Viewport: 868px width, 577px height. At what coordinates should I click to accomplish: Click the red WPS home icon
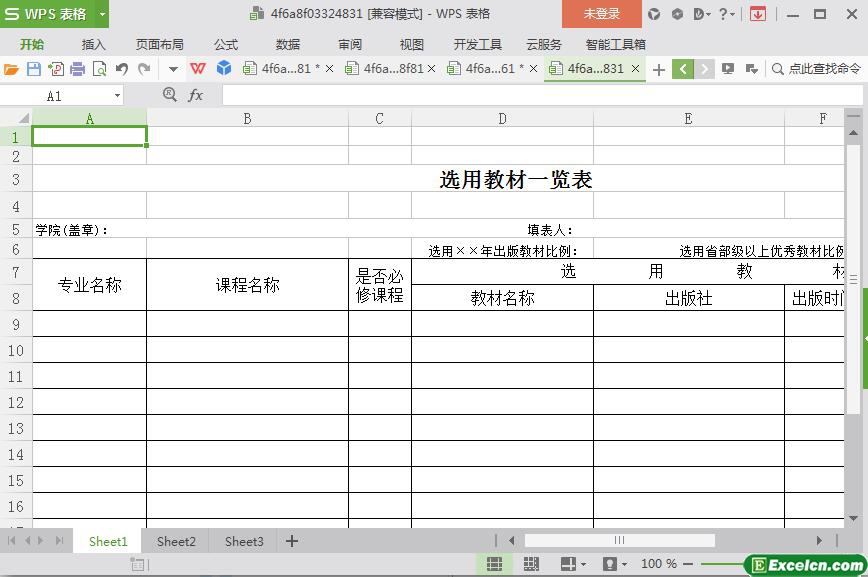point(198,69)
